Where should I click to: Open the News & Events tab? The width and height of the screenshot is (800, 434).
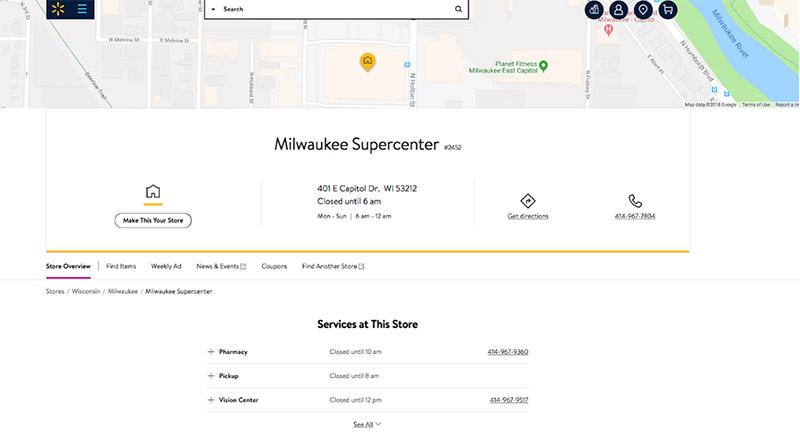tap(221, 266)
